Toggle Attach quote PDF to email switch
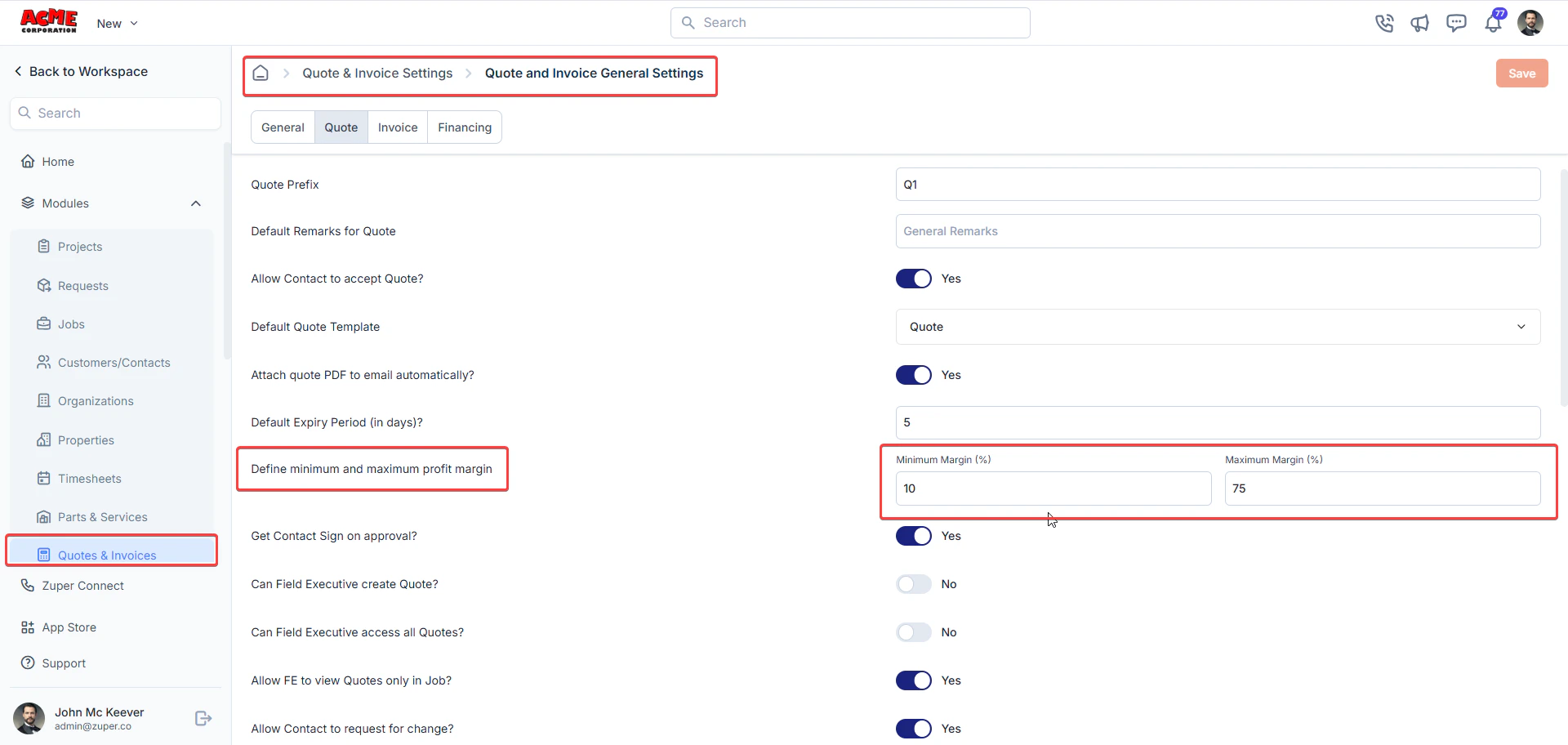This screenshot has height=745, width=1568. tap(913, 375)
